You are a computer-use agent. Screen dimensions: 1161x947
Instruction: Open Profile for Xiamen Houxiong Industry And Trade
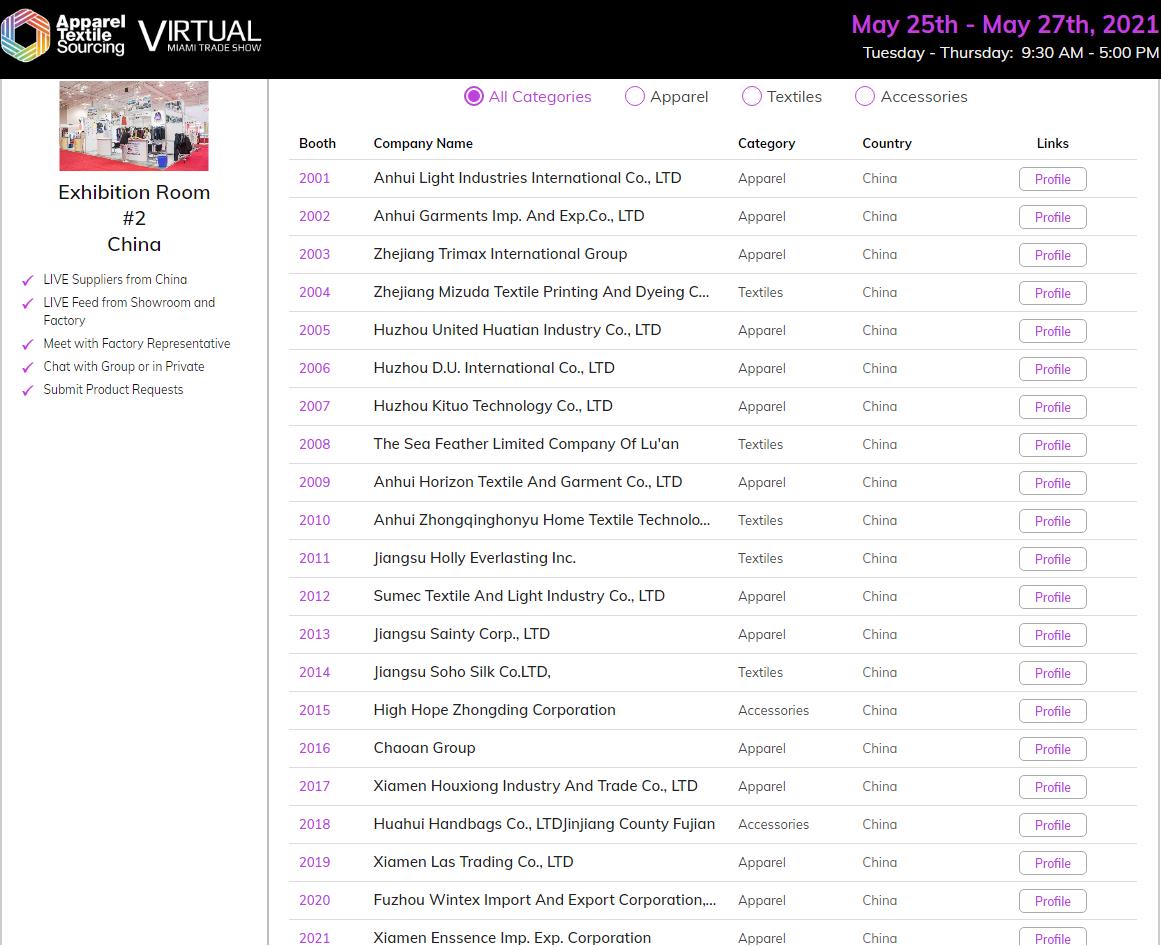1052,787
